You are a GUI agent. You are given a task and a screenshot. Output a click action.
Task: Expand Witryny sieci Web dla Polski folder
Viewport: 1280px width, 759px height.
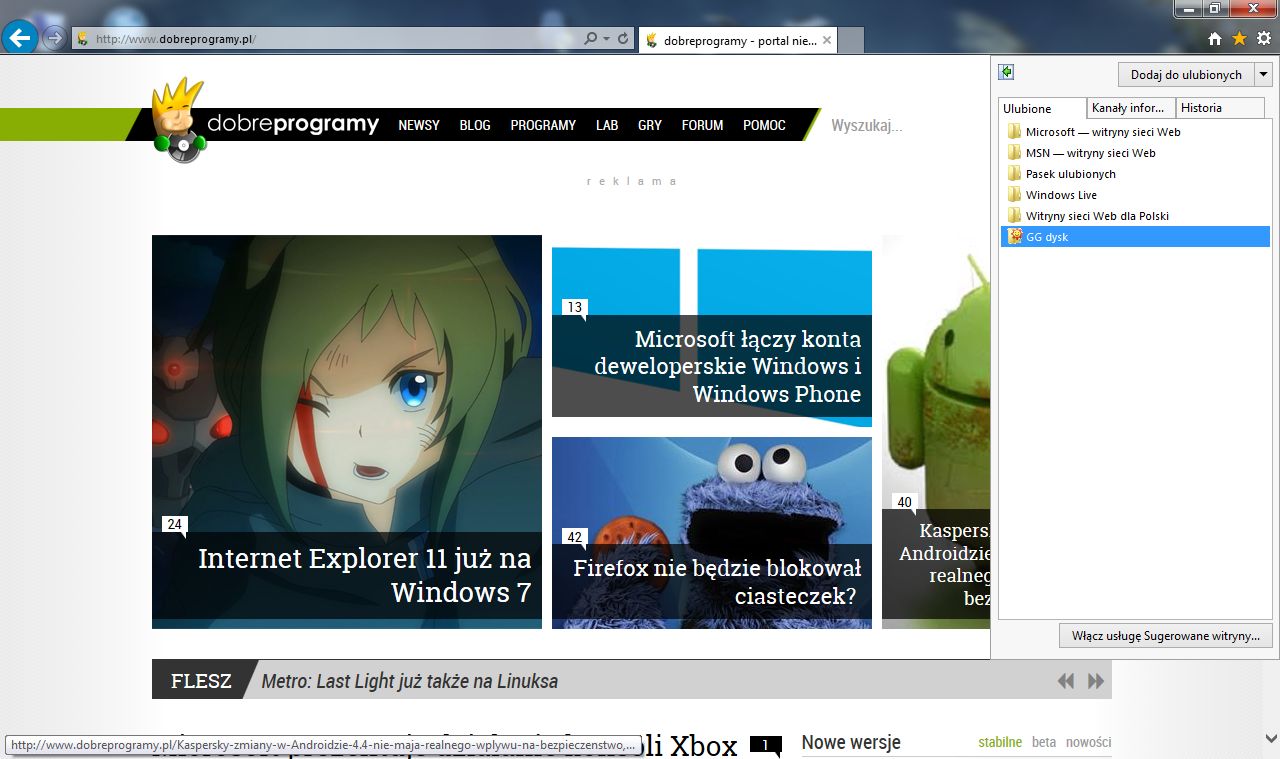(x=1135, y=216)
